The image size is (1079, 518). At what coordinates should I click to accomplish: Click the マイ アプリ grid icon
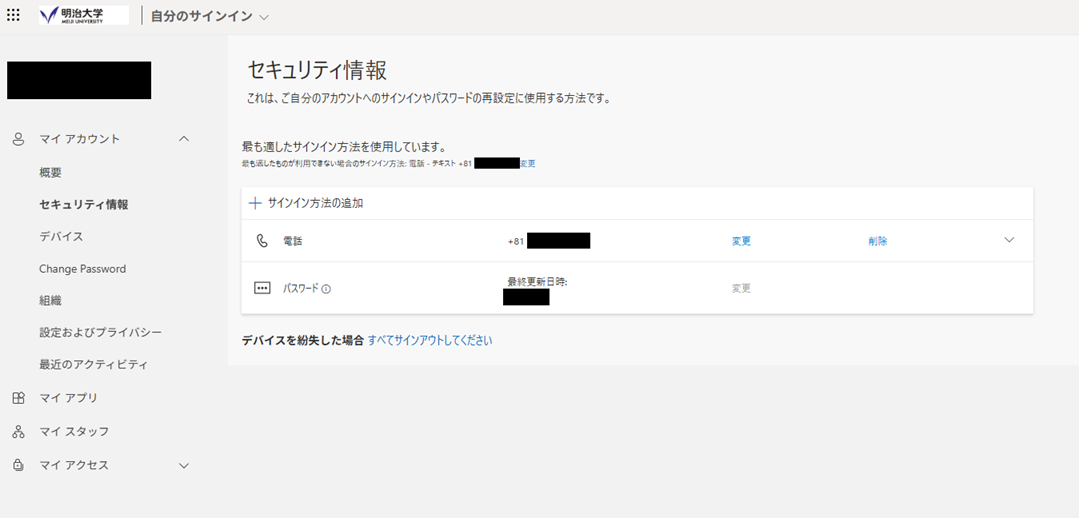18,398
